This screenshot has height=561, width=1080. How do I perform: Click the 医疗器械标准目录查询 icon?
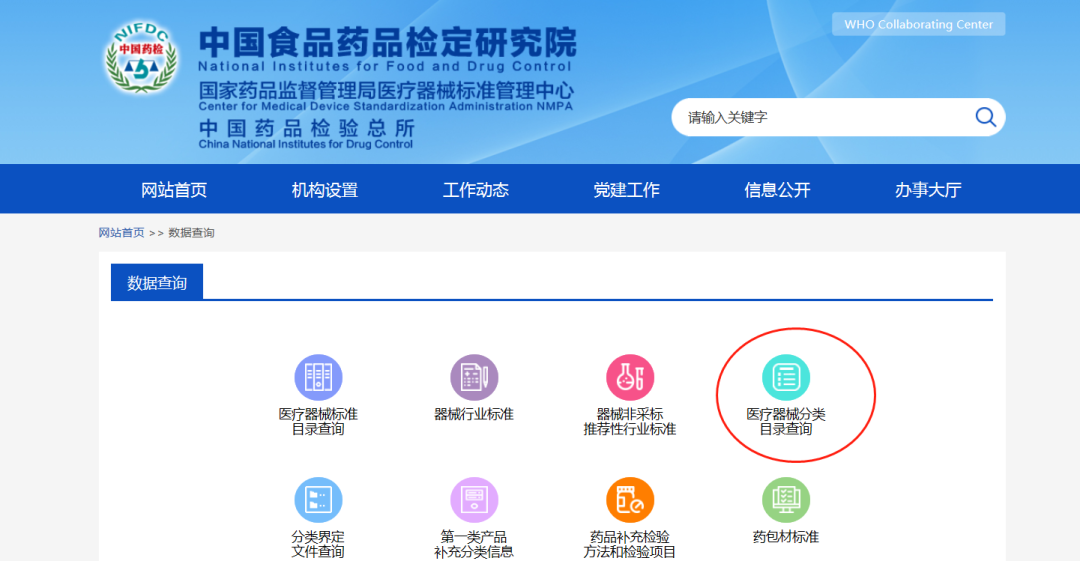click(x=318, y=377)
